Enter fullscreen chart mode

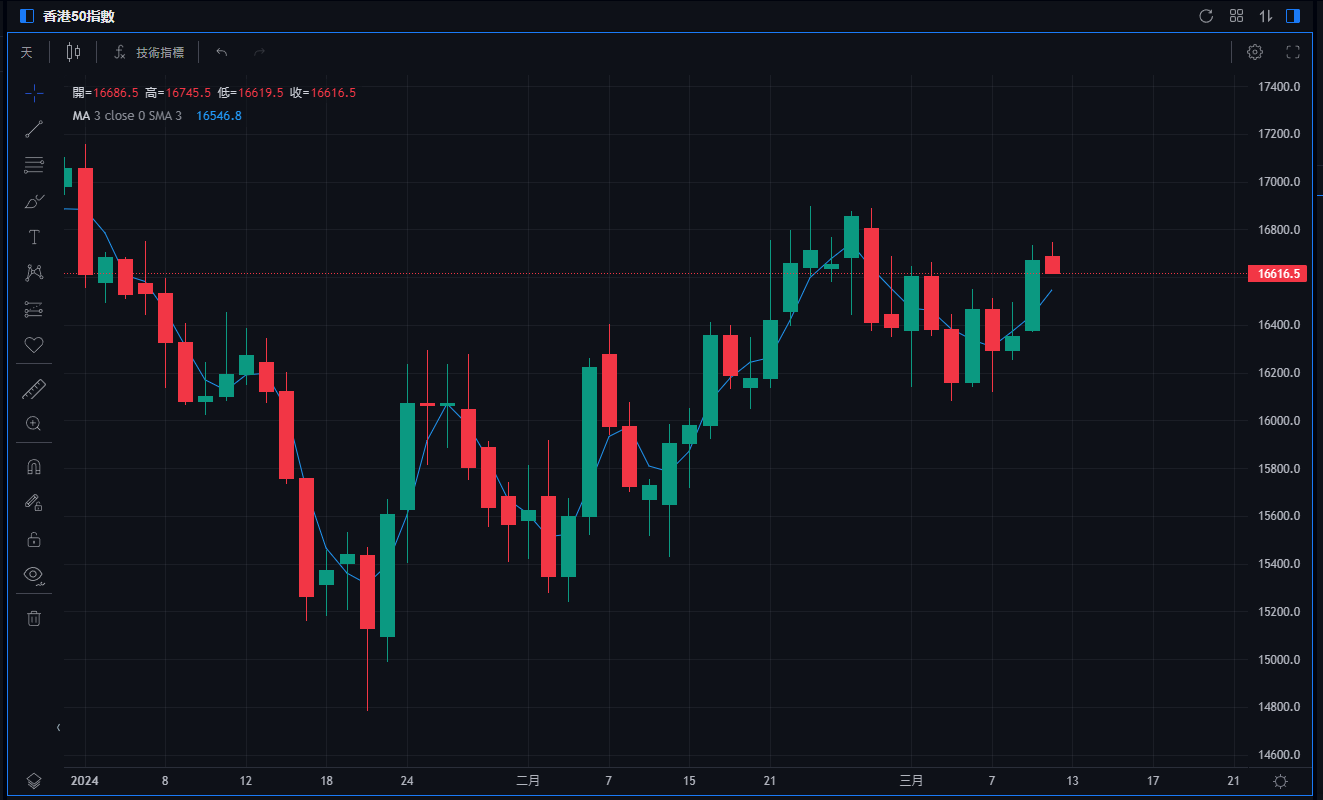[x=1292, y=52]
